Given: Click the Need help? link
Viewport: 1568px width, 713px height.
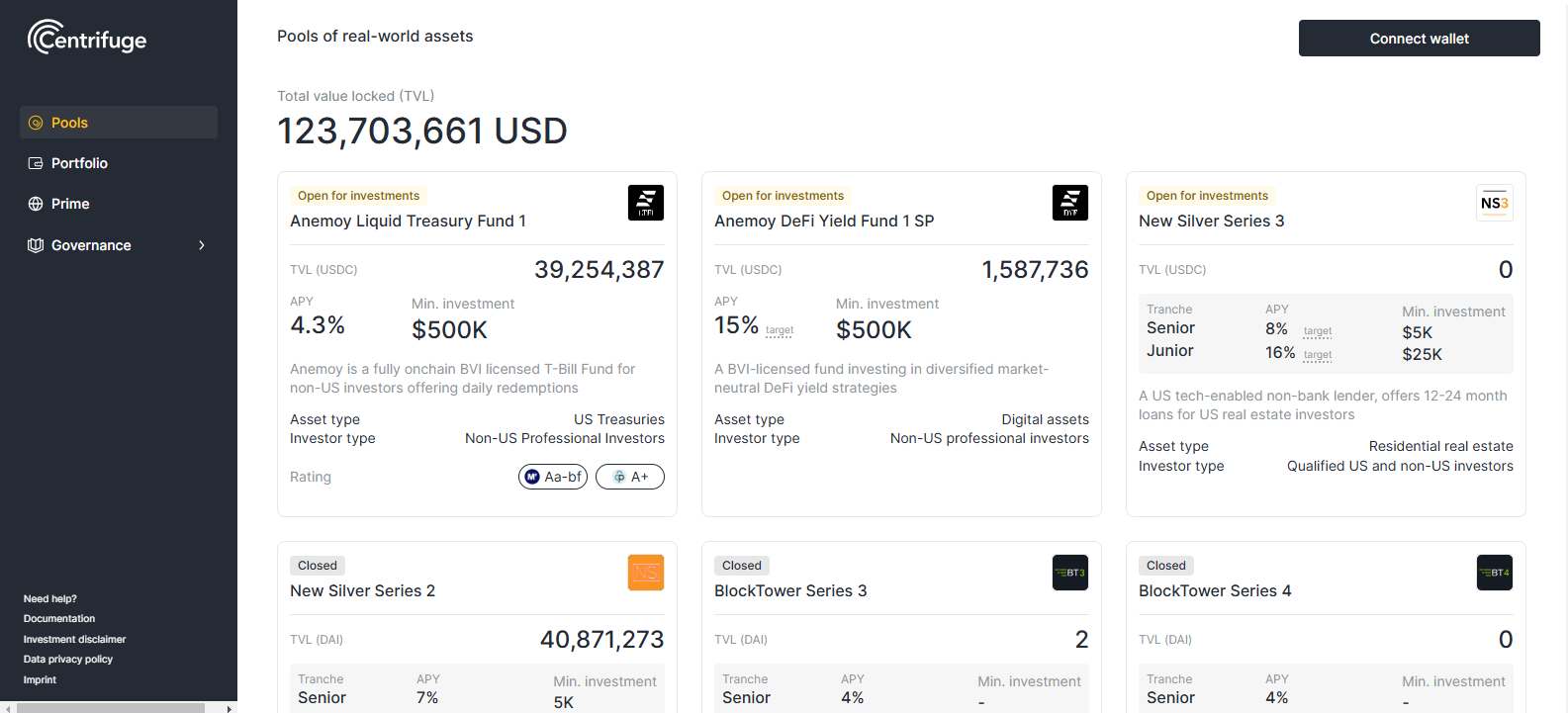Looking at the screenshot, I should tap(50, 598).
